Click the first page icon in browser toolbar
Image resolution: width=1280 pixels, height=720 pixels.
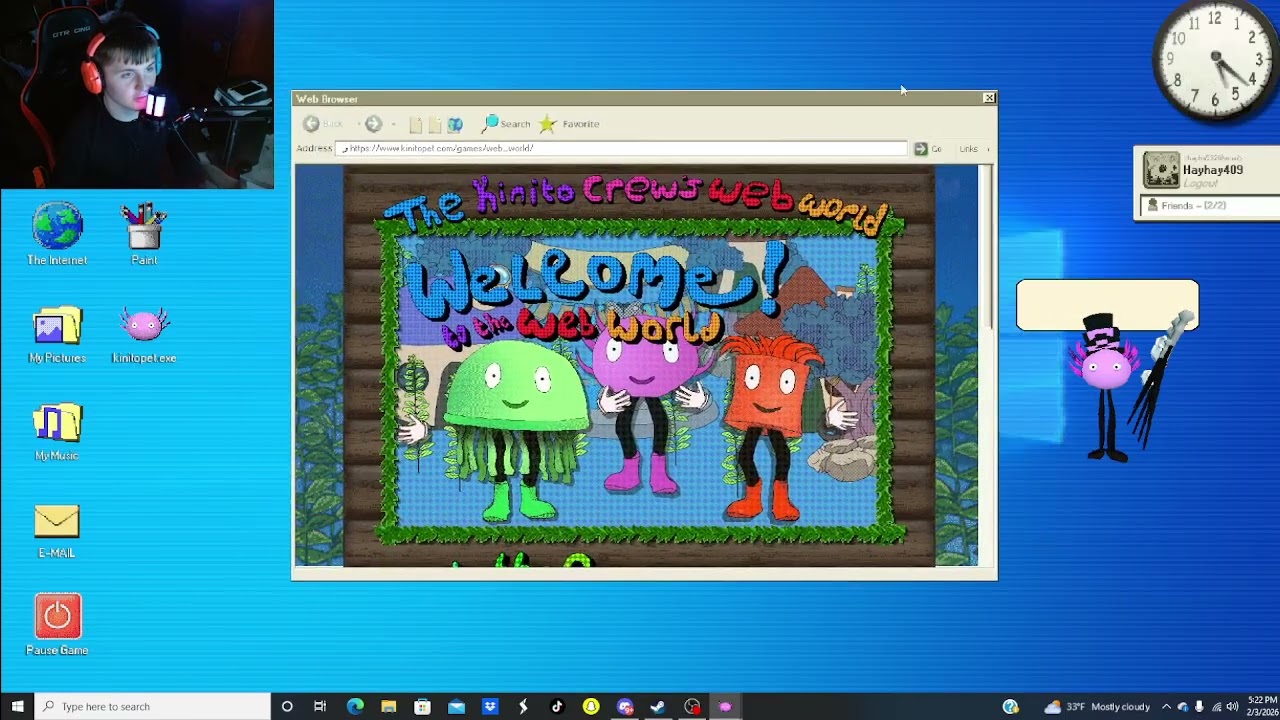pyautogui.click(x=416, y=124)
